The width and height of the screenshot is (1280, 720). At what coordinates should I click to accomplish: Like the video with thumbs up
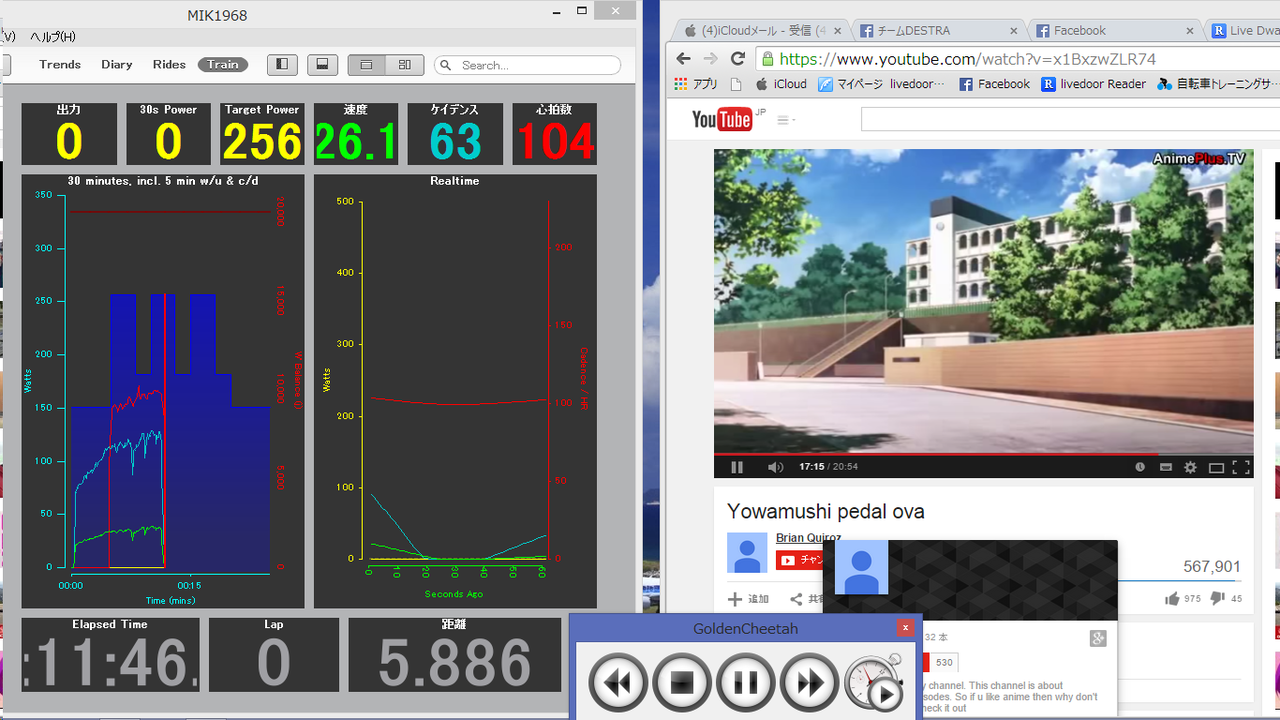click(x=1172, y=599)
